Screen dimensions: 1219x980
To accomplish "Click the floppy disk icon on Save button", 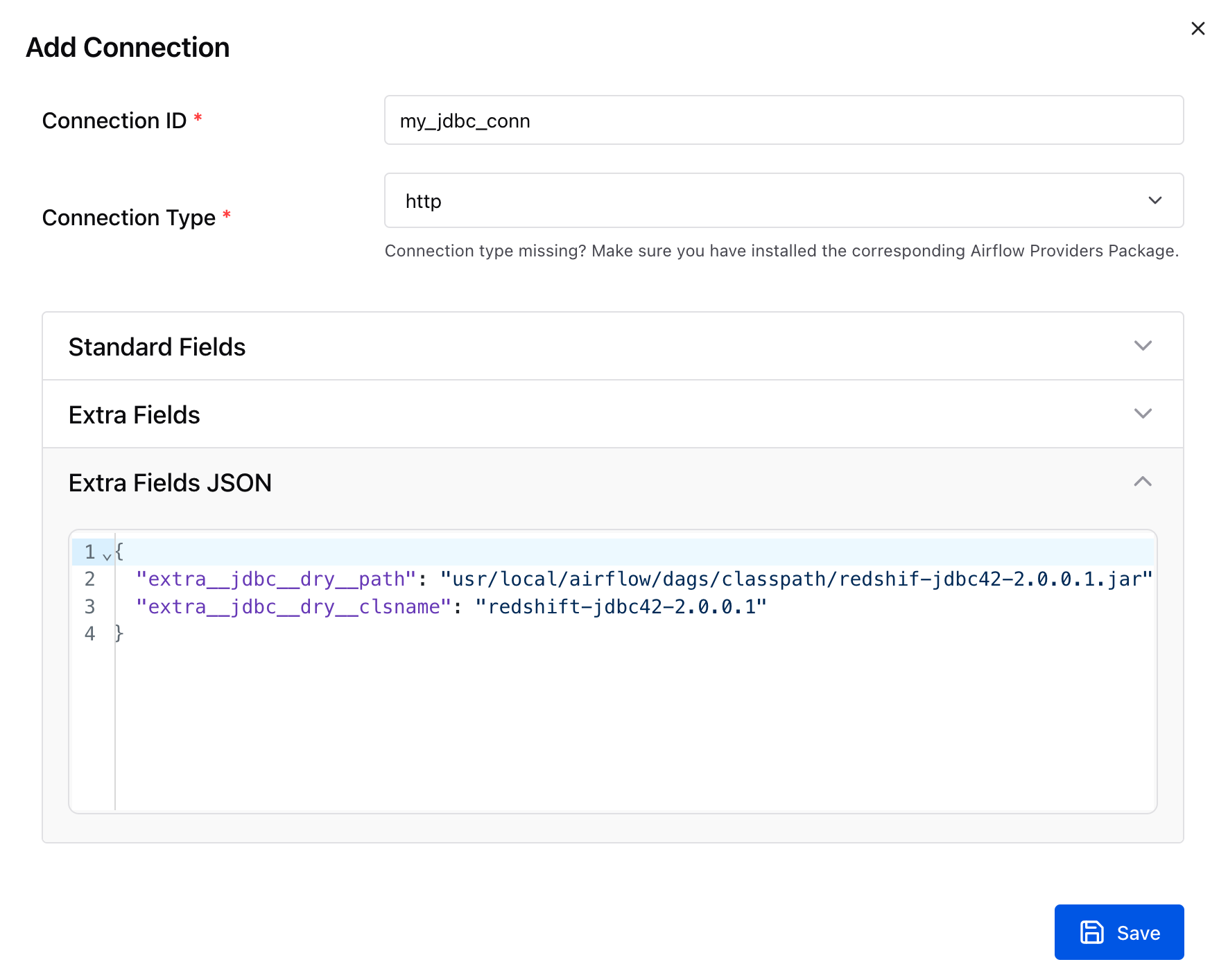I will [x=1091, y=932].
